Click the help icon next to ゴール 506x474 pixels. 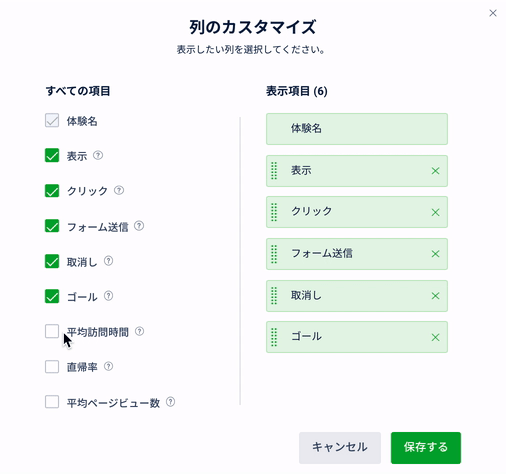click(108, 296)
